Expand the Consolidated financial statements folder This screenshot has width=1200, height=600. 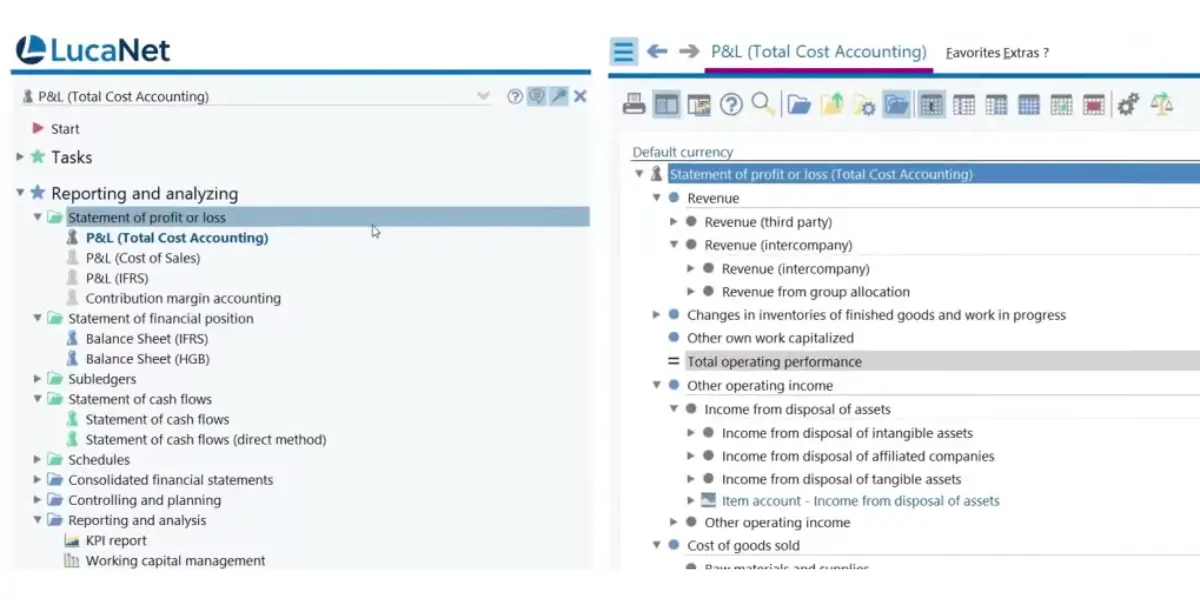point(38,480)
